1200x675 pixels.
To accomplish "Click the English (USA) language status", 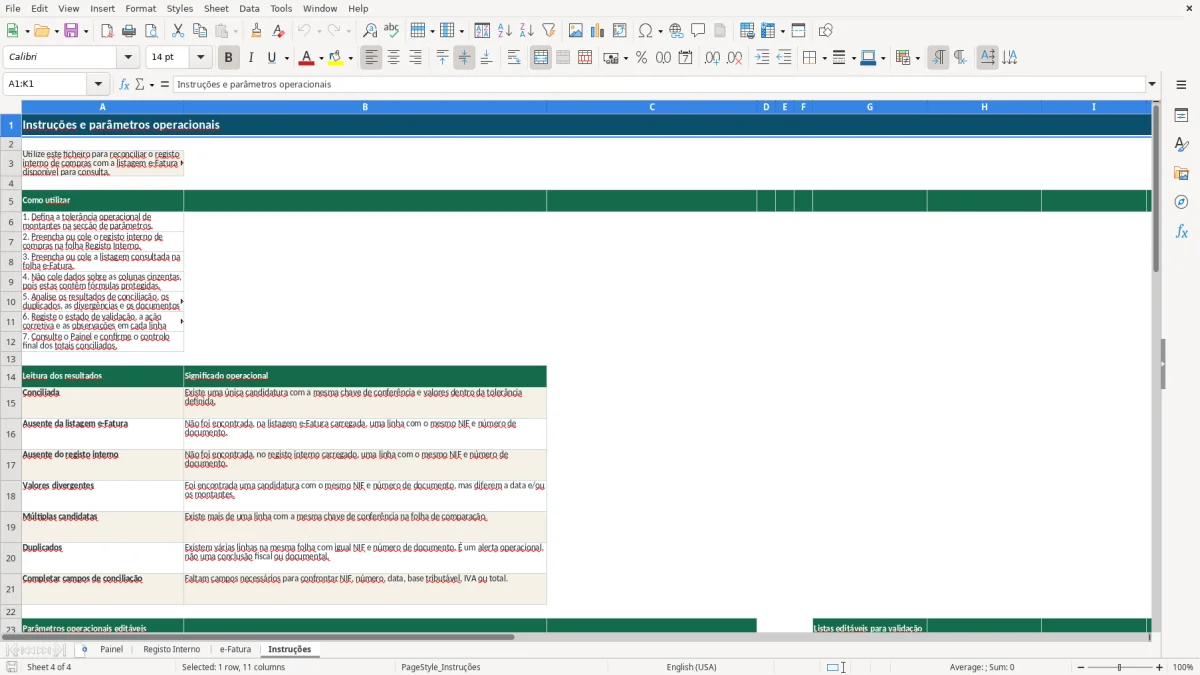I will pos(692,667).
